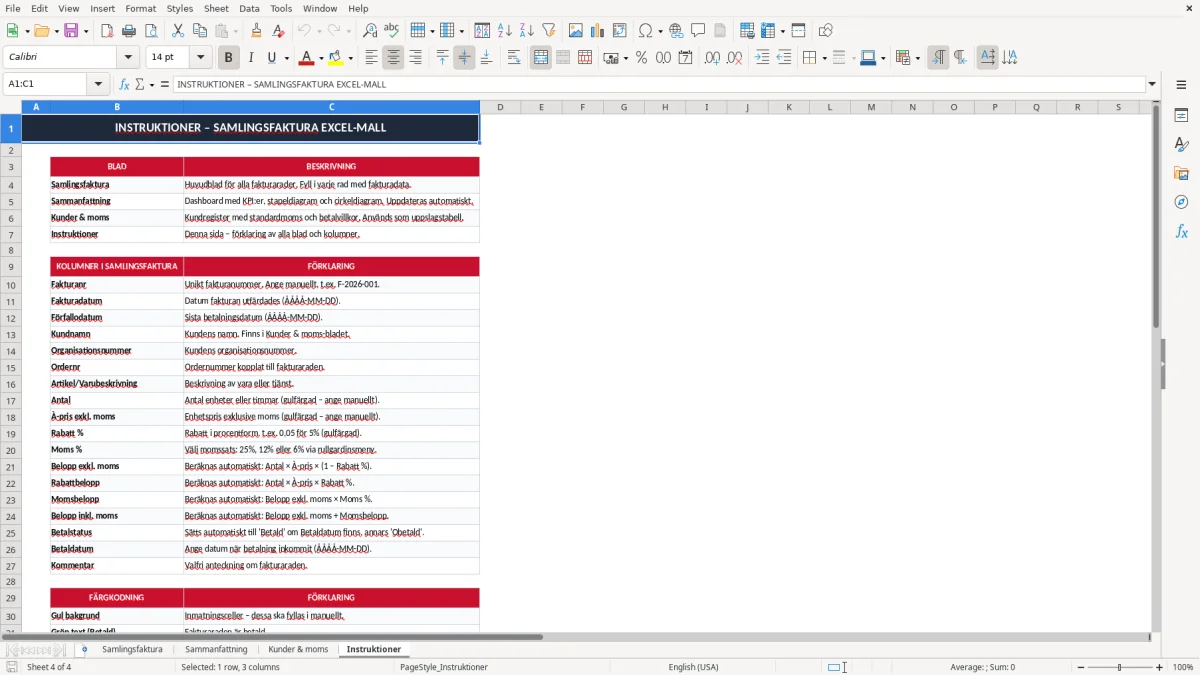The image size is (1200, 675).
Task: Click the Sheet 4 of 4 status text
Action: (49, 667)
